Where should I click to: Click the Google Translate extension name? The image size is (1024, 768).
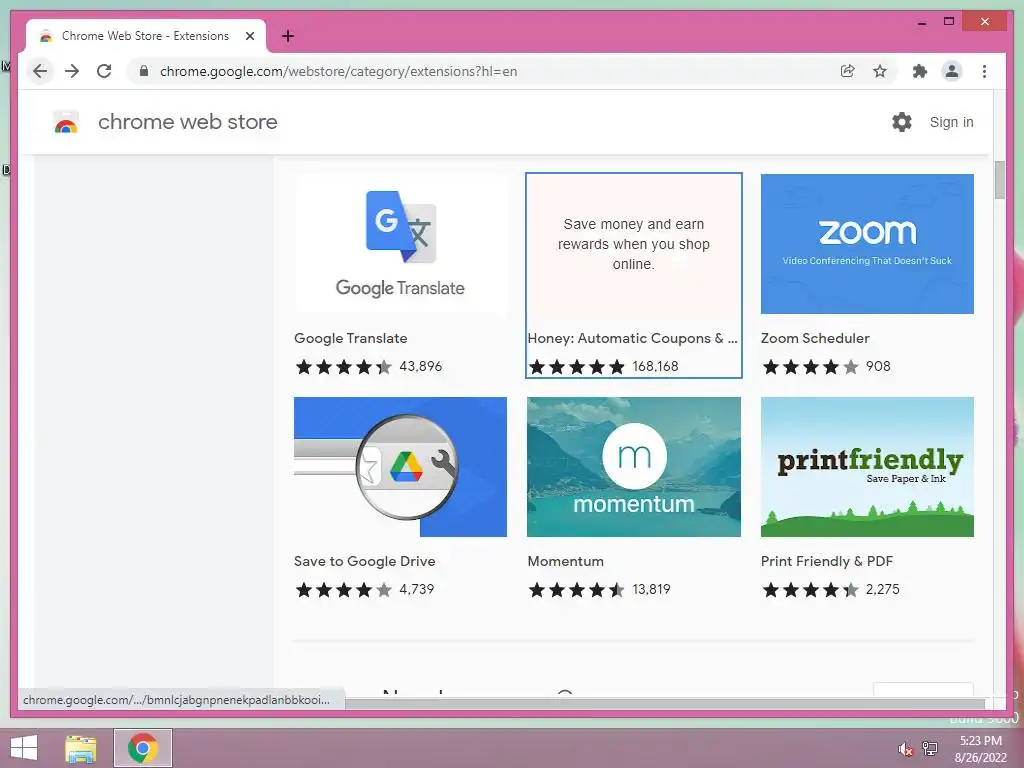coord(351,338)
